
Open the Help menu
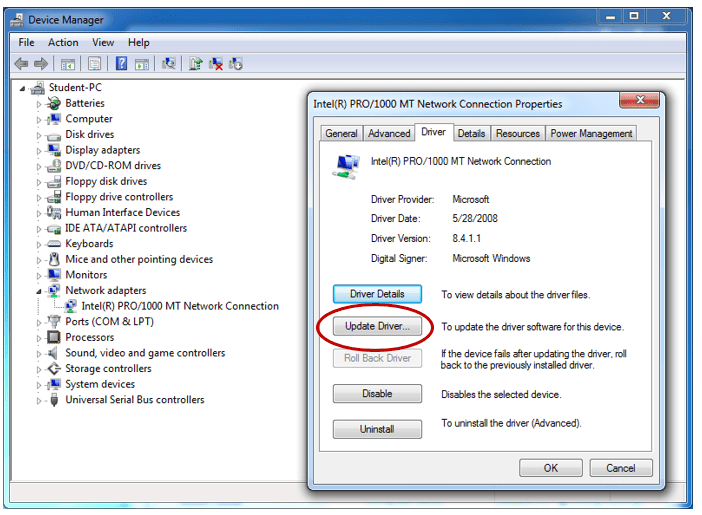(x=139, y=43)
